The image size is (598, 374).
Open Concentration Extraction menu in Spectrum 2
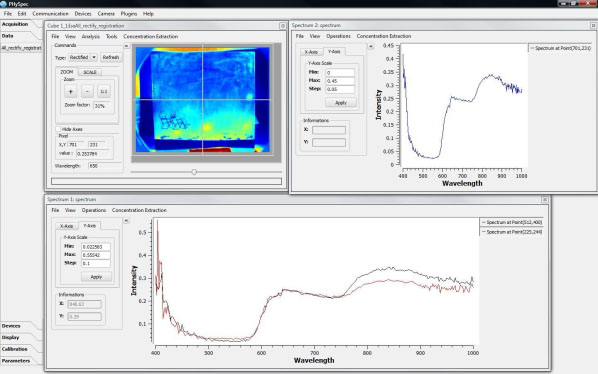point(384,36)
